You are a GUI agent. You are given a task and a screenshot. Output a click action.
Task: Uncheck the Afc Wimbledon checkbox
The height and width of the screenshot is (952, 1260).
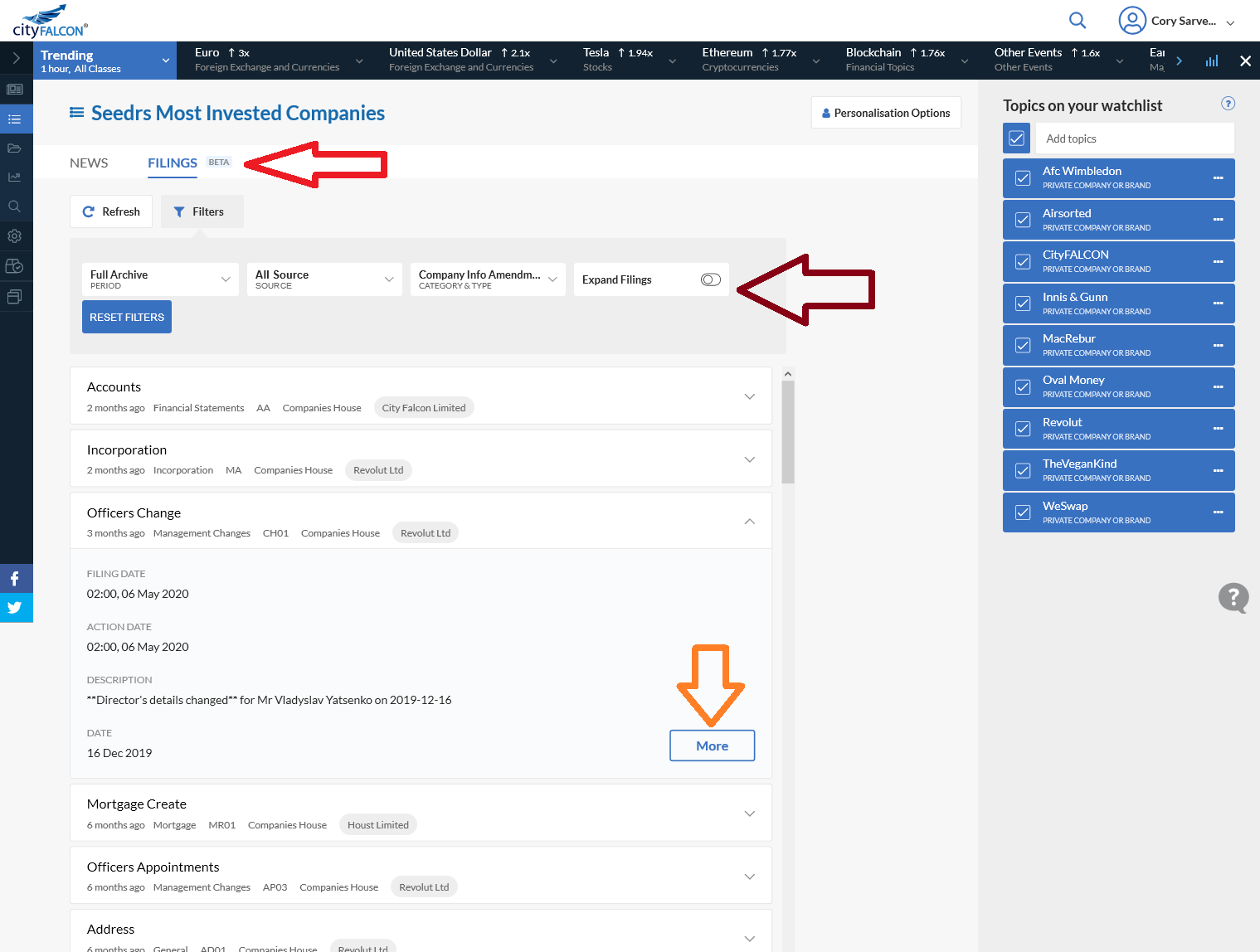tap(1023, 178)
